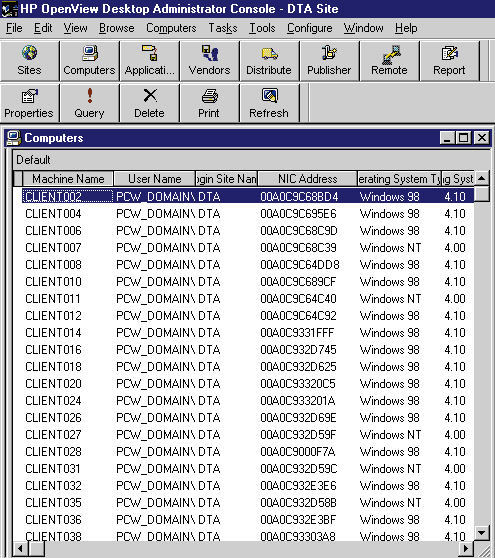Select the CLIENT008 row
Screen dimensions: 495x558
click(248, 265)
